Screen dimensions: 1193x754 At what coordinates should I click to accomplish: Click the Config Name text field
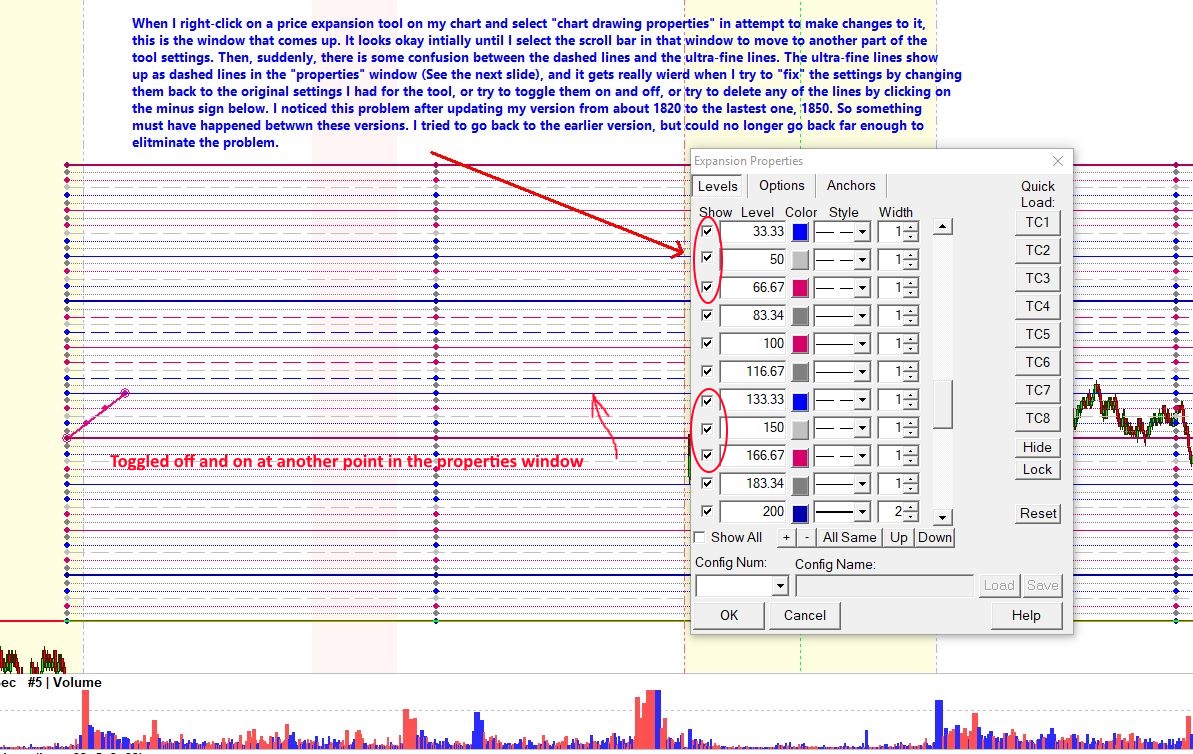point(884,586)
